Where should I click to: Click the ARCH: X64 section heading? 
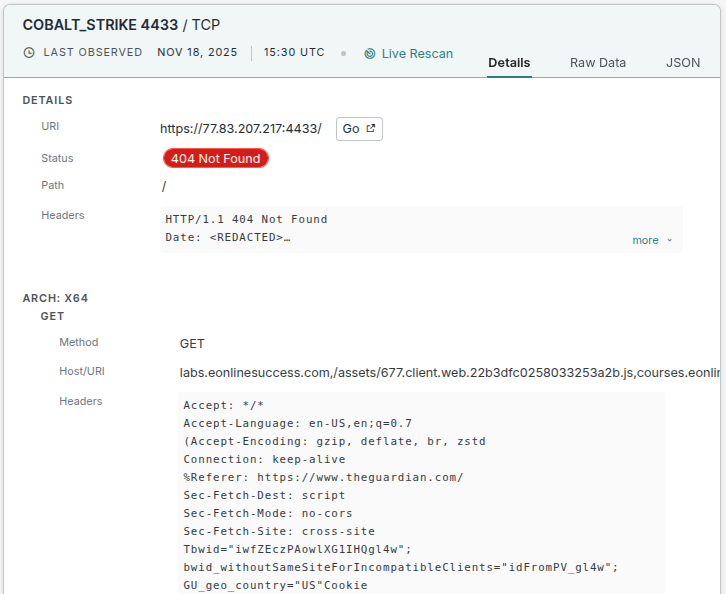point(56,298)
